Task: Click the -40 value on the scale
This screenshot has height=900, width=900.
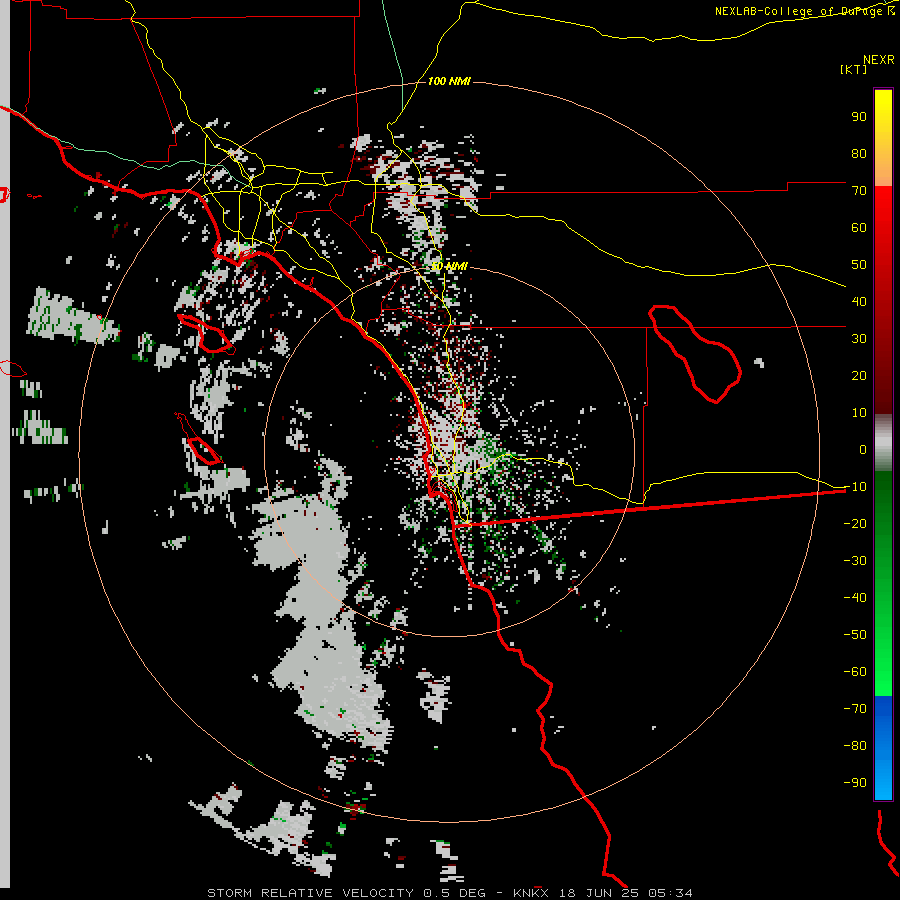Action: pyautogui.click(x=855, y=598)
